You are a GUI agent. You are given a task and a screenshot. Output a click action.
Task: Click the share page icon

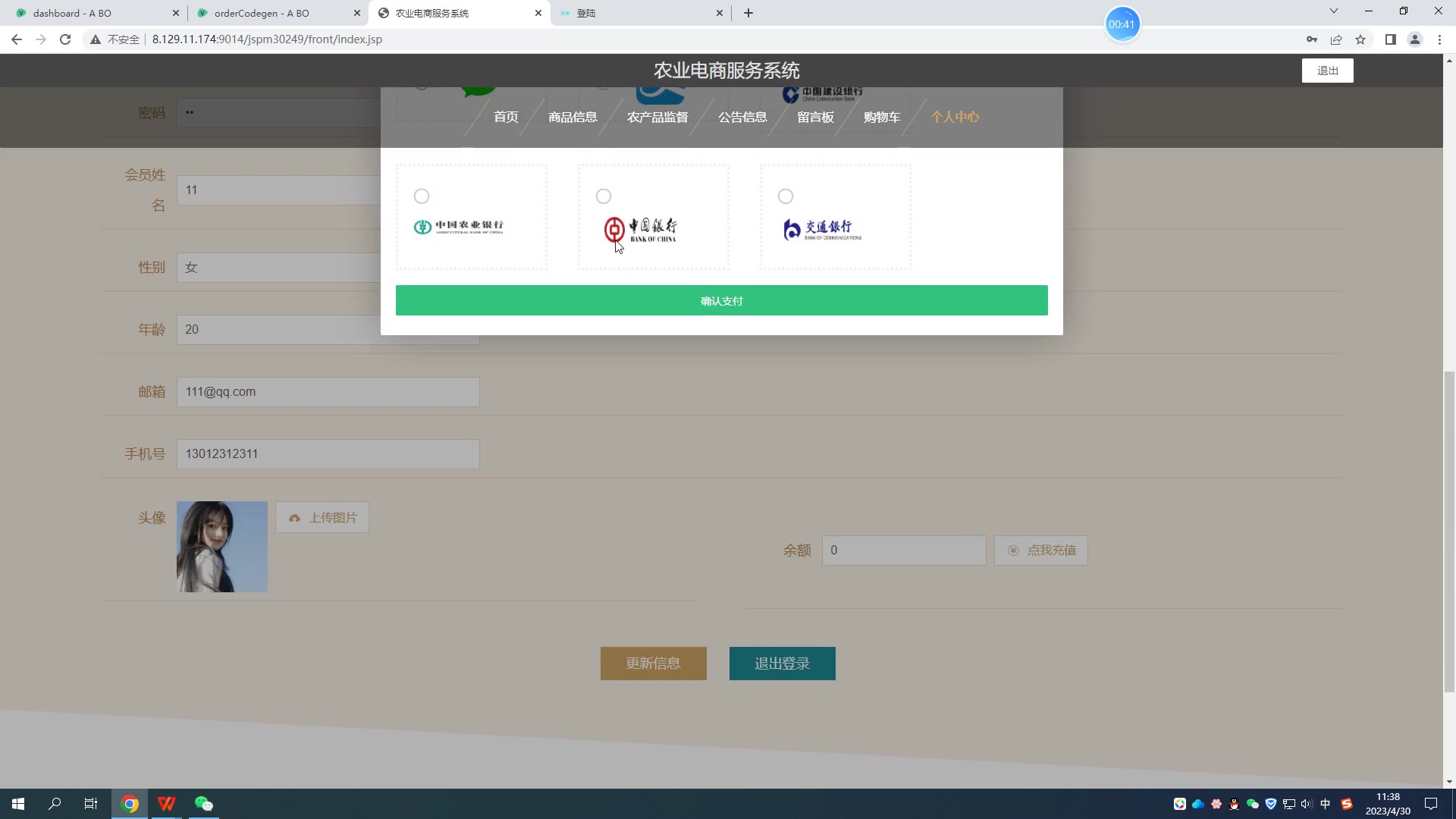pos(1336,39)
